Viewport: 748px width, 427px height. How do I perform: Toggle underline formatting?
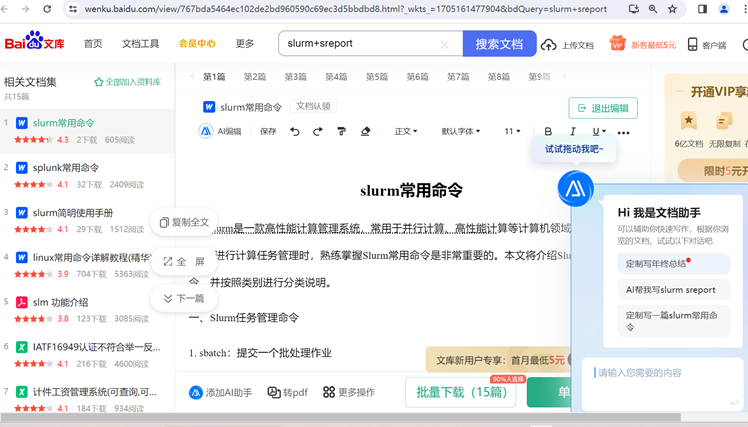(597, 131)
